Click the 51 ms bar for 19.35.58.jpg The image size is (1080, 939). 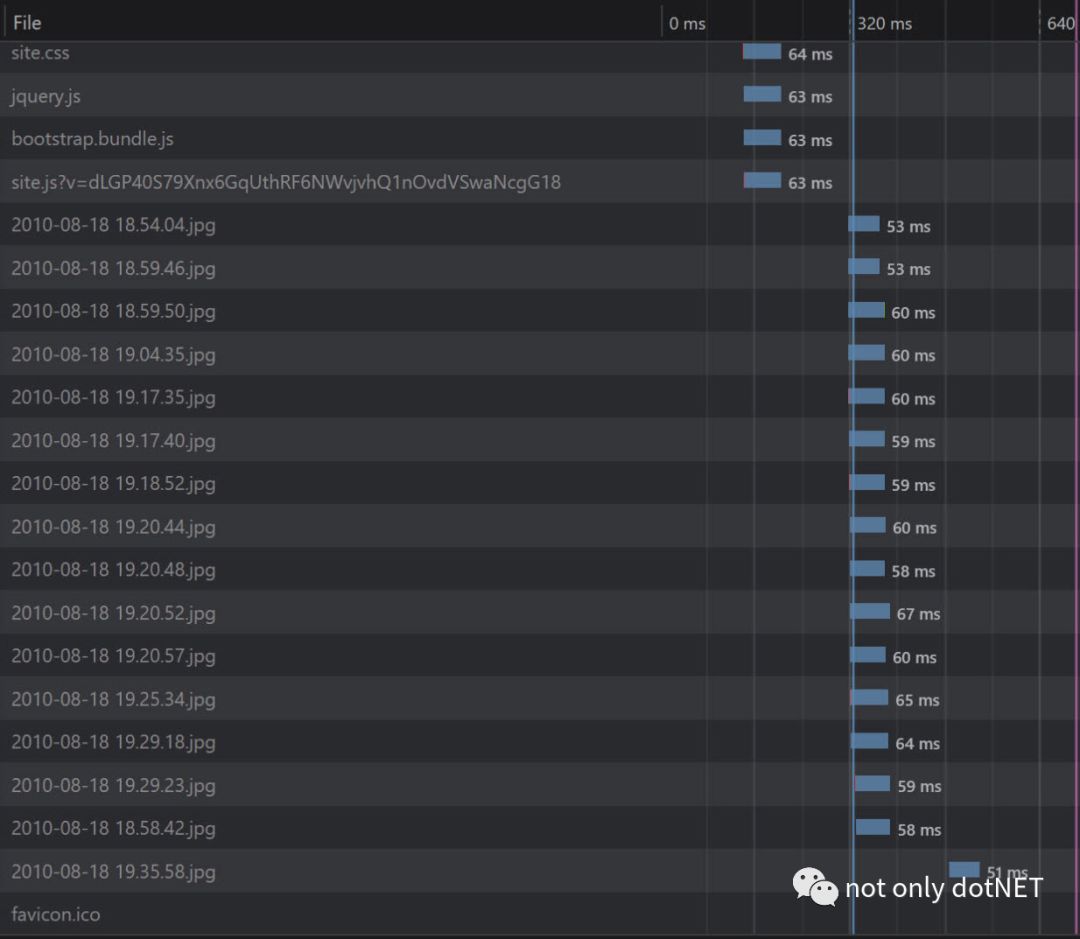[964, 869]
